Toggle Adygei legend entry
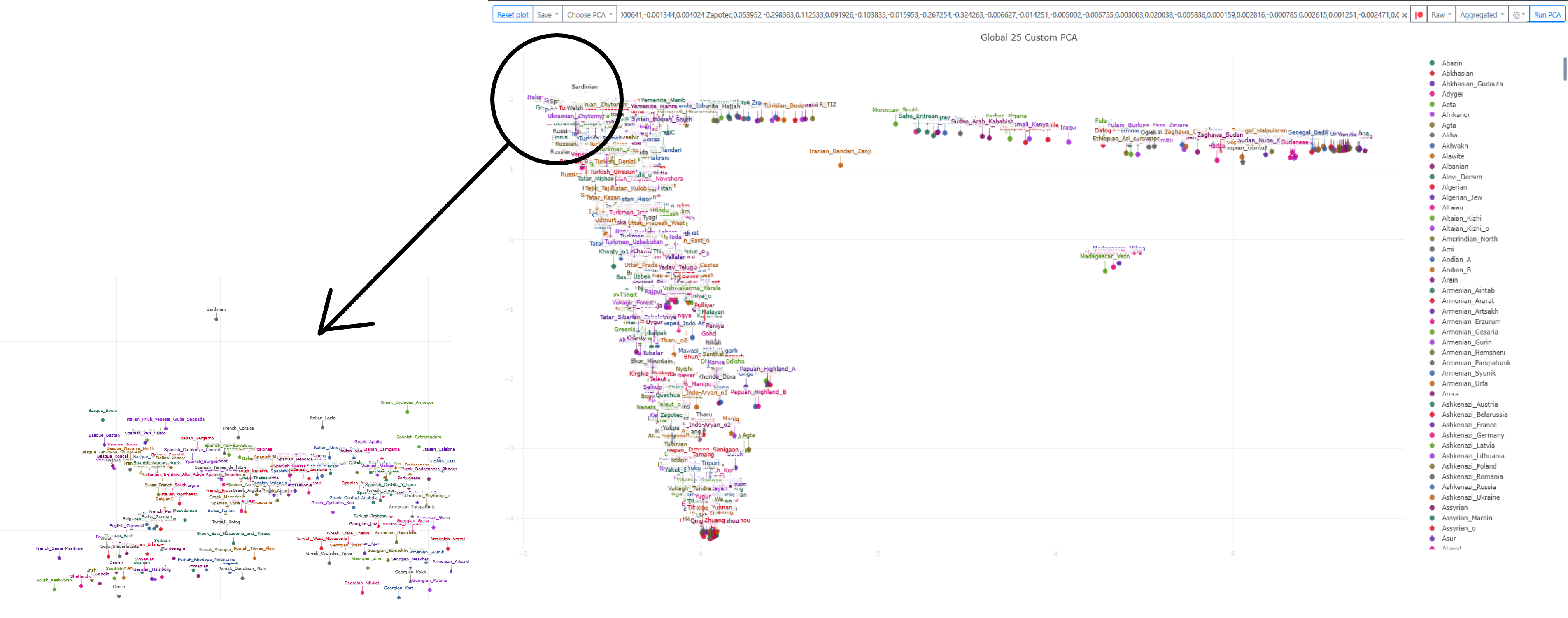Screen dimensions: 1568x618 tap(1452, 94)
